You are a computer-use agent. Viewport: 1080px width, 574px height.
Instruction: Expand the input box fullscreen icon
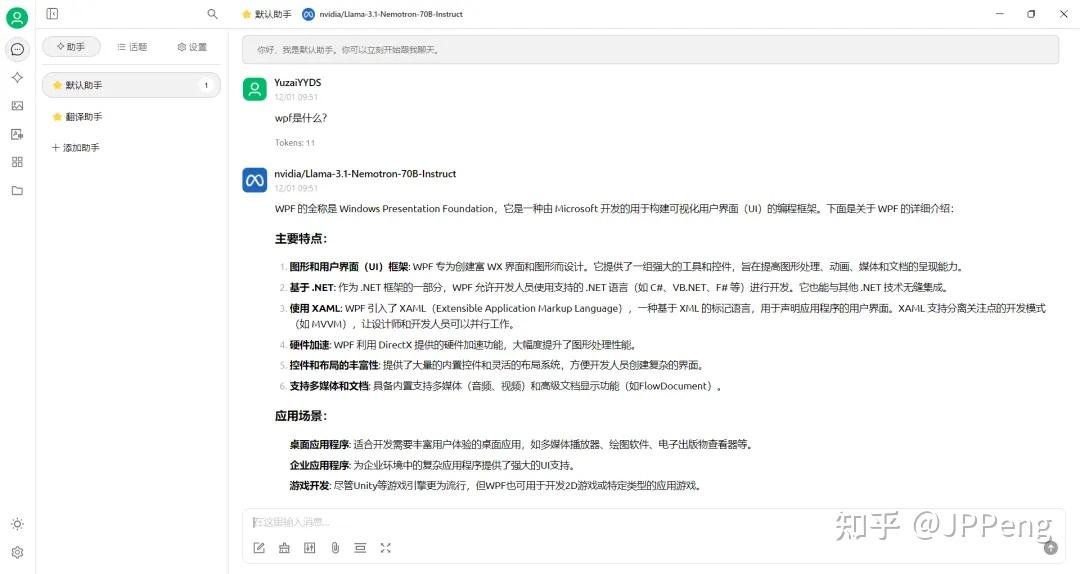click(386, 548)
